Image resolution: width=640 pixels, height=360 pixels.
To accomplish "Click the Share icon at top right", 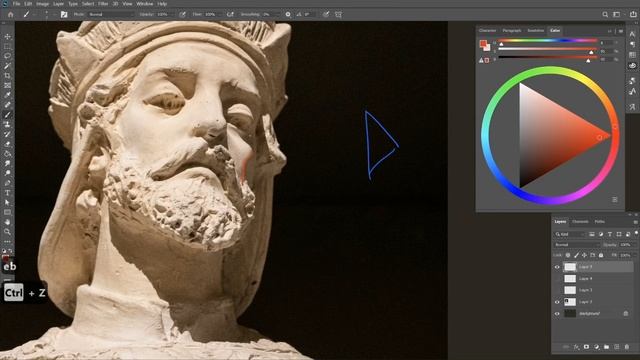I will tap(633, 14).
